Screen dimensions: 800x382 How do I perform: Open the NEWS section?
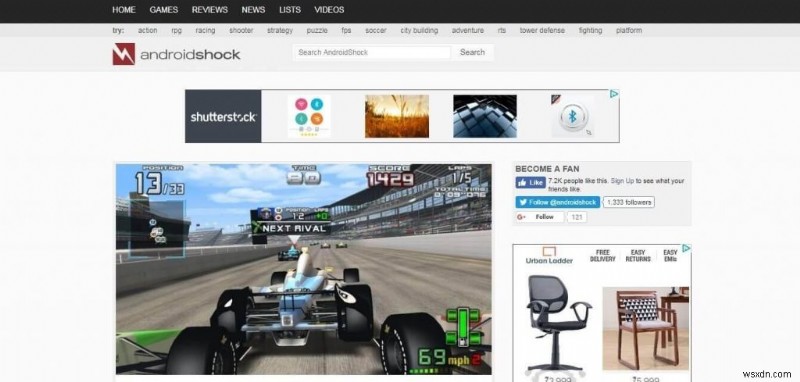pyautogui.click(x=254, y=10)
